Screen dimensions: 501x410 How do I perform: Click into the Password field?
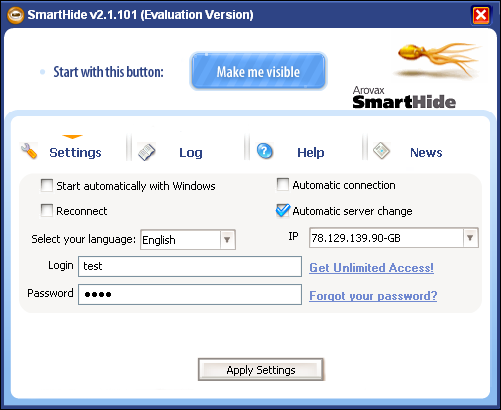click(x=190, y=294)
